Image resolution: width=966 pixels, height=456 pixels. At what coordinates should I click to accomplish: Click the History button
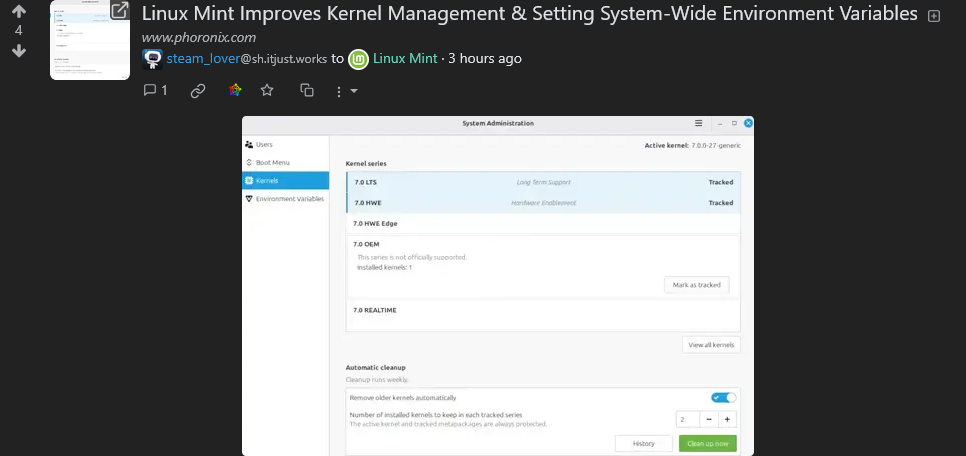tap(644, 444)
